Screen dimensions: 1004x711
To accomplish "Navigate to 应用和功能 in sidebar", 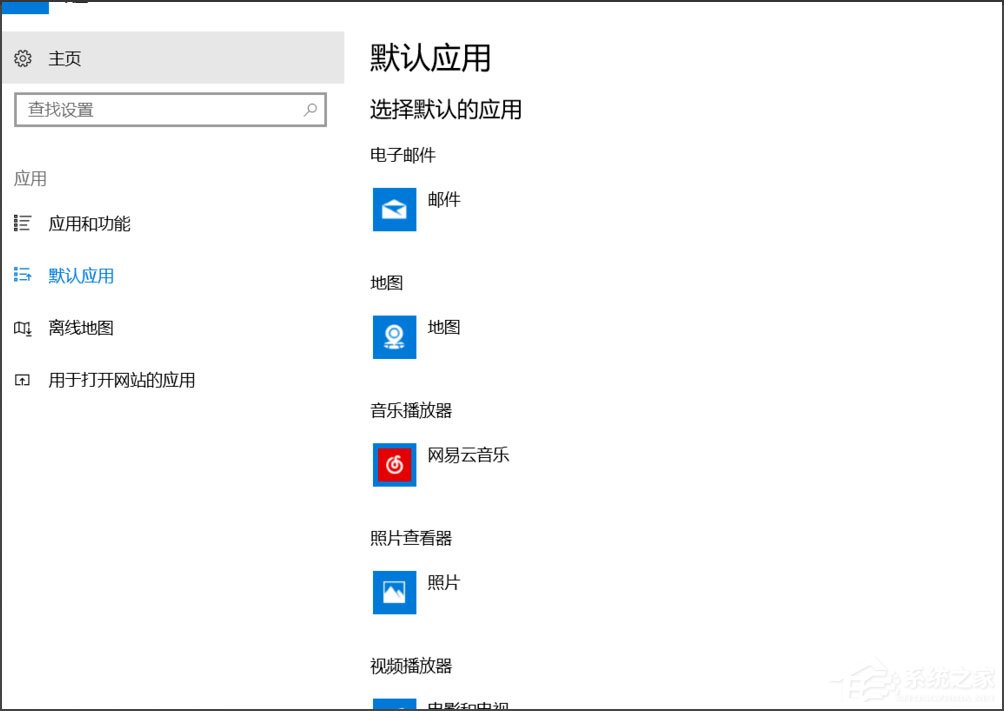I will [89, 224].
